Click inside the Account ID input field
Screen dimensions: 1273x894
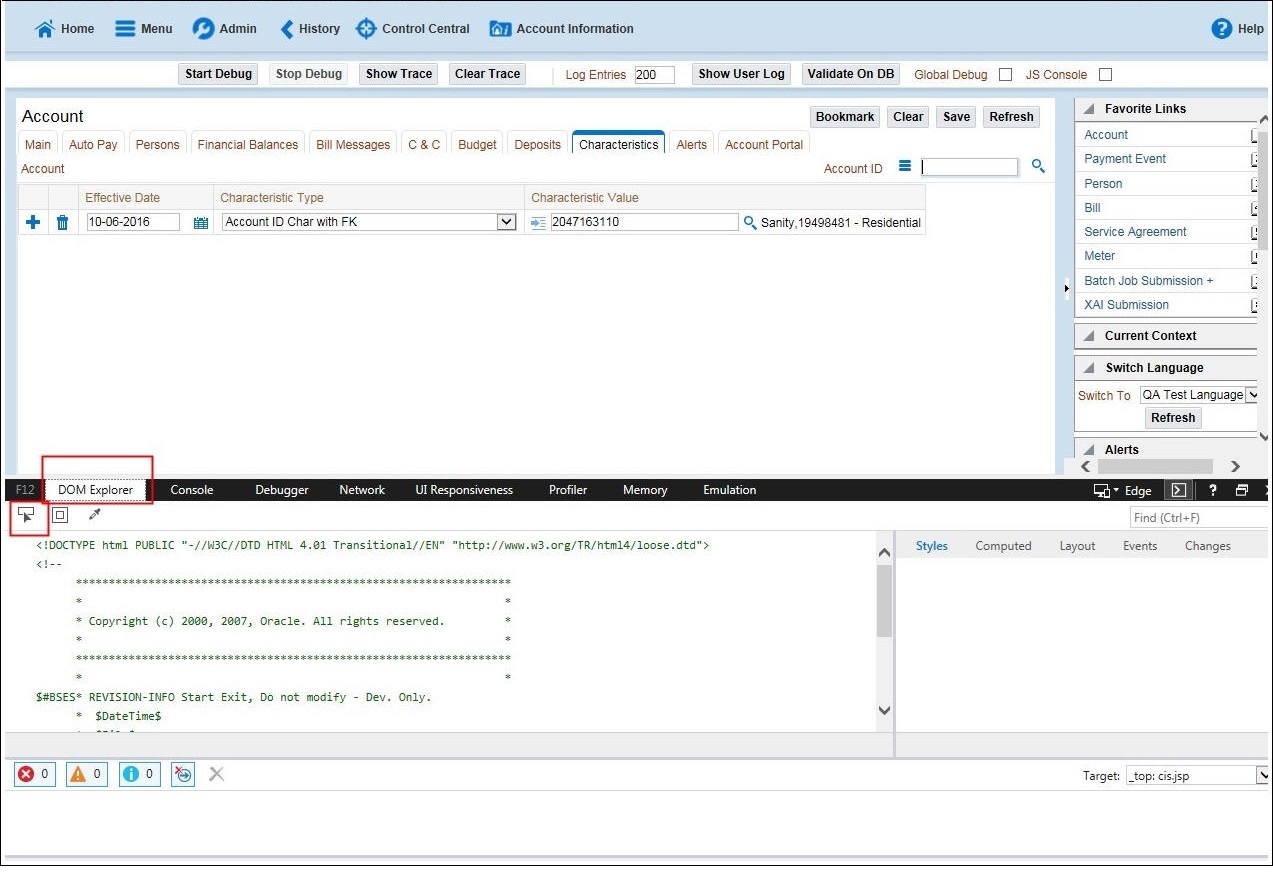pyautogui.click(x=968, y=166)
